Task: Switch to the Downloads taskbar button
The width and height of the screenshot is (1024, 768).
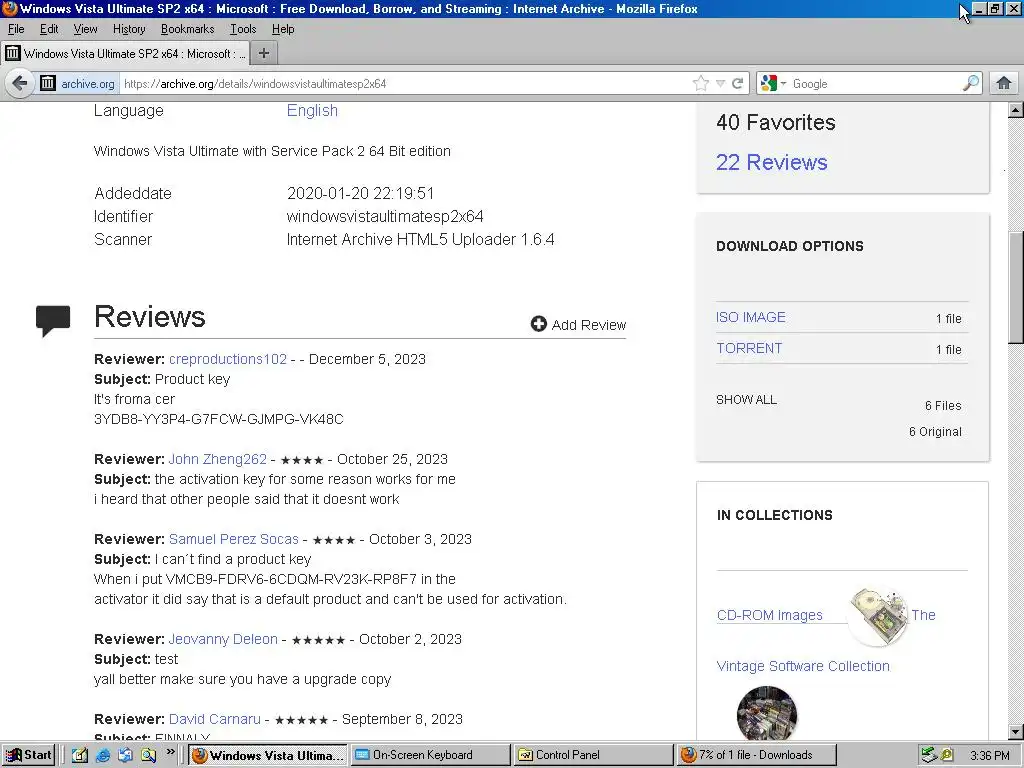Action: tap(756, 755)
